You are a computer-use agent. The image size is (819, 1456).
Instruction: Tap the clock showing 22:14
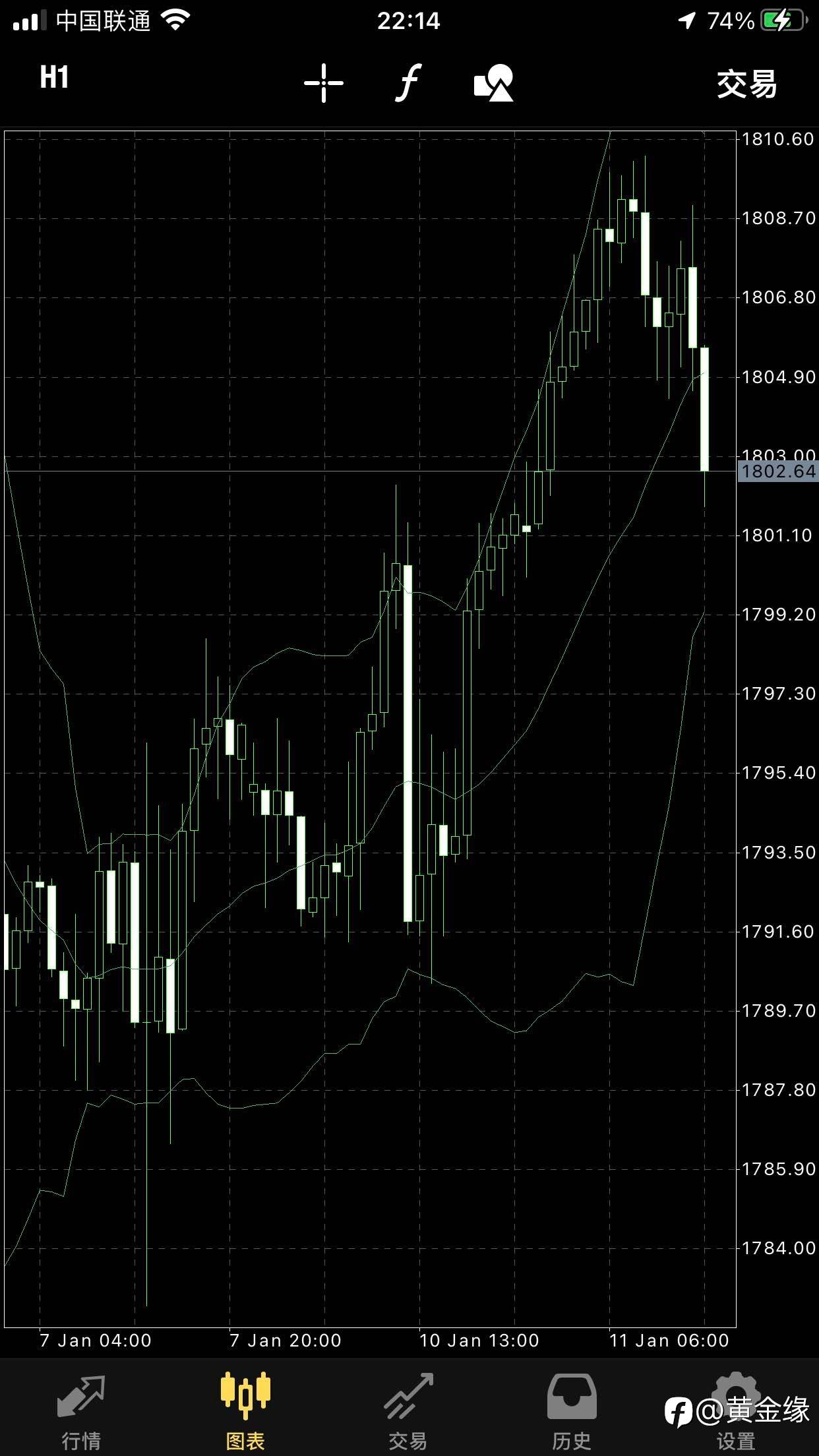pos(409,21)
